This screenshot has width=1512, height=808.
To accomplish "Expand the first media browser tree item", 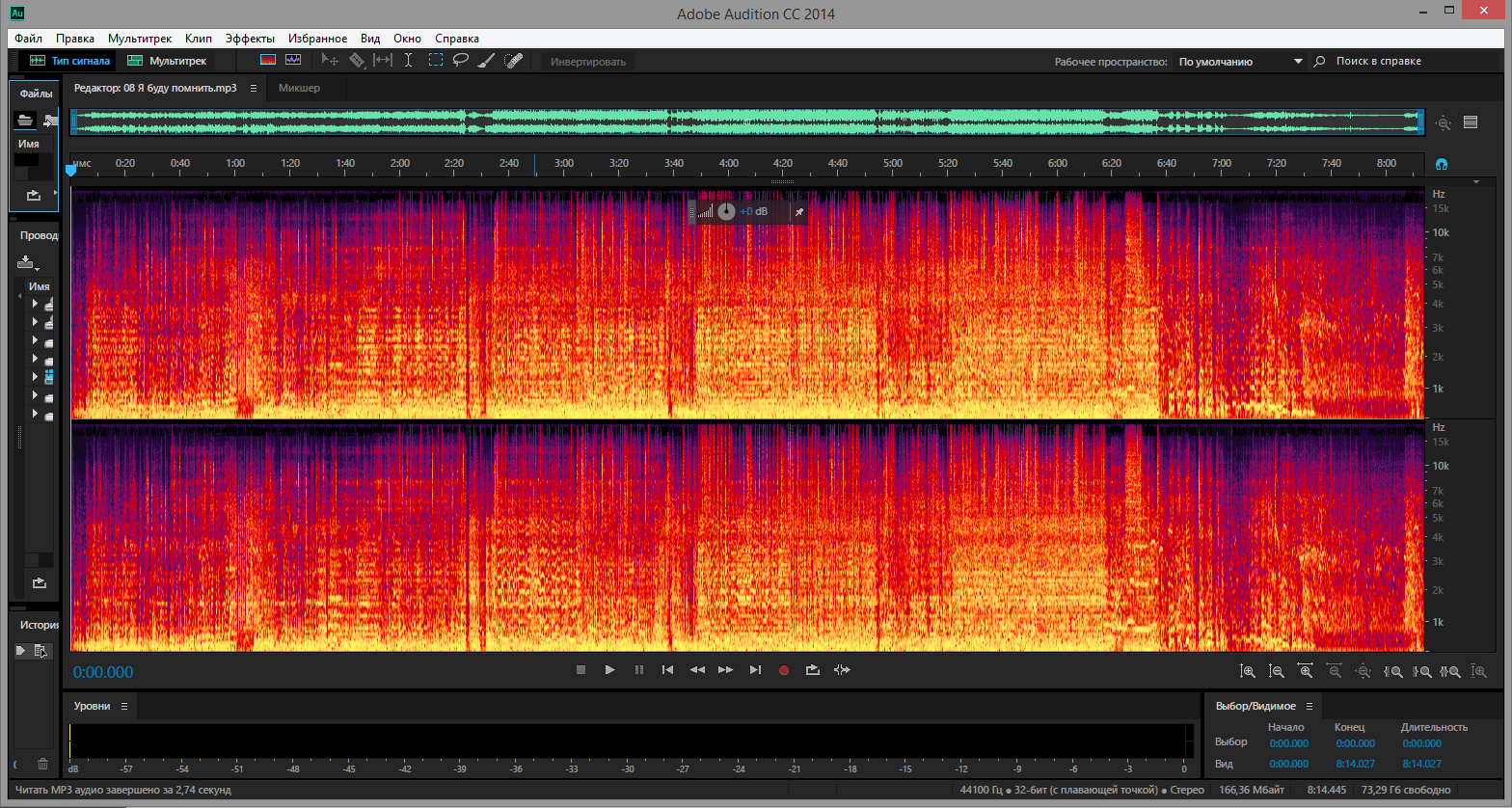I will (x=35, y=304).
